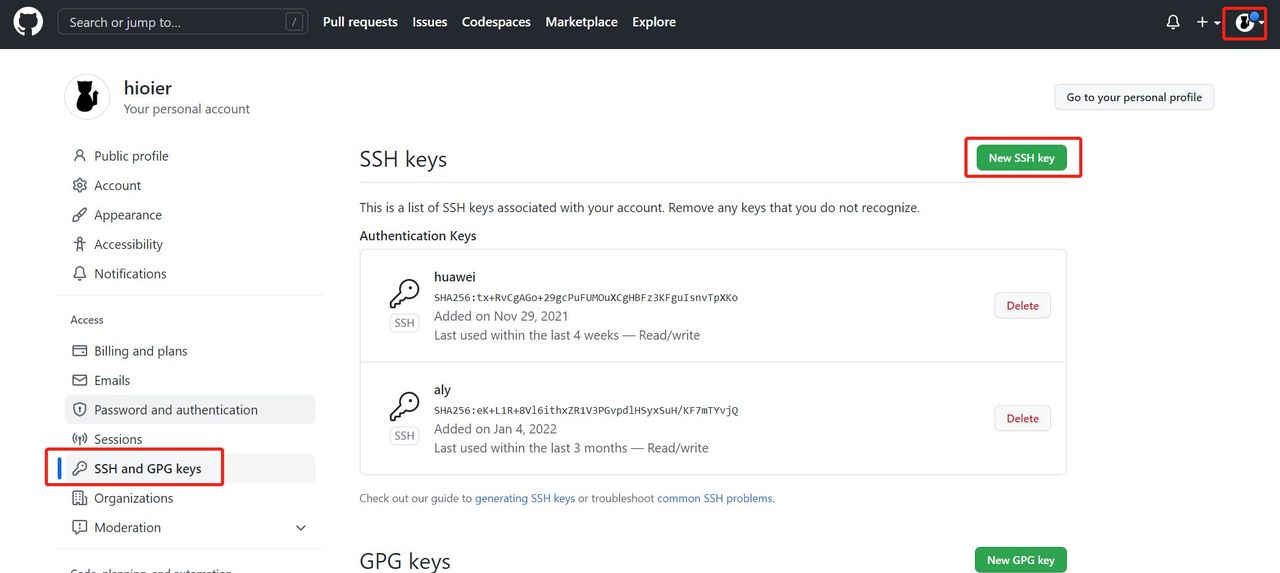Click the Moderation report icon
Viewport: 1280px width, 573px height.
[x=80, y=527]
